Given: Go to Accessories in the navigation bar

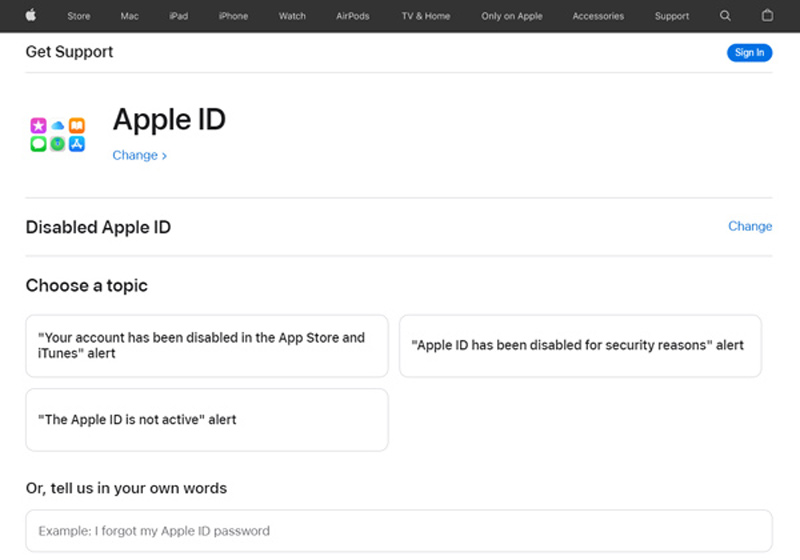Looking at the screenshot, I should 598,16.
